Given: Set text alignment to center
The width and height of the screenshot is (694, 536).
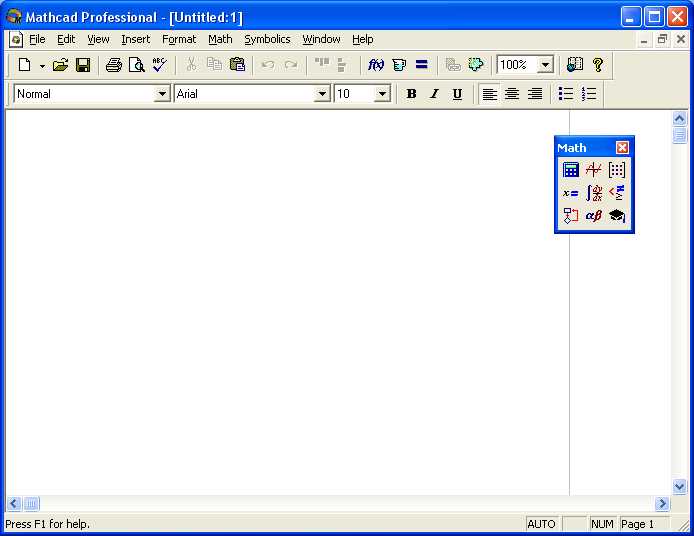Looking at the screenshot, I should 512,94.
